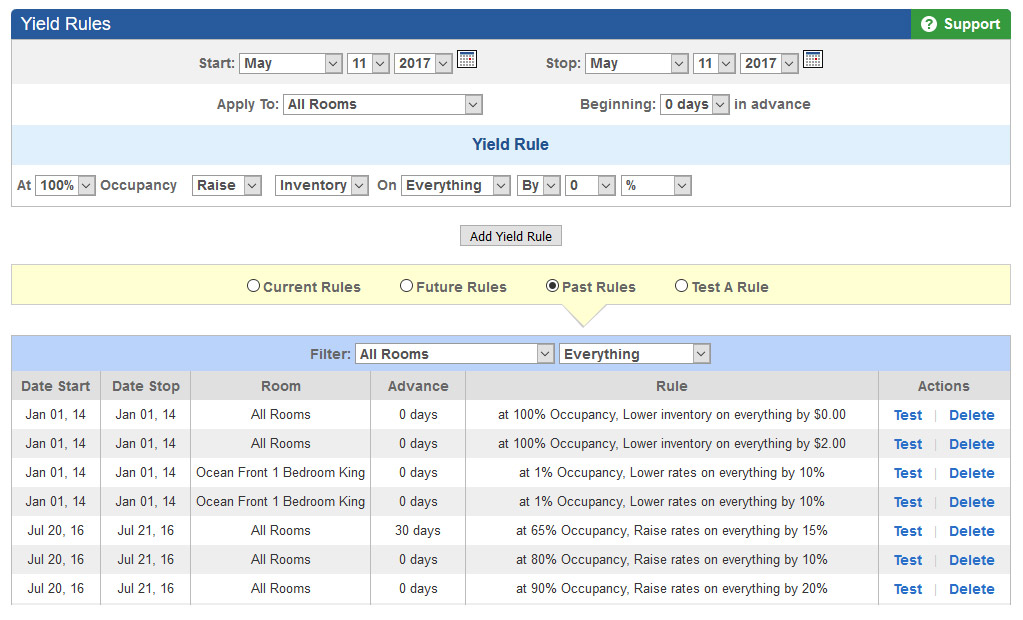Click the Support question mark icon
Image resolution: width=1023 pixels, height=620 pixels.
(x=928, y=24)
